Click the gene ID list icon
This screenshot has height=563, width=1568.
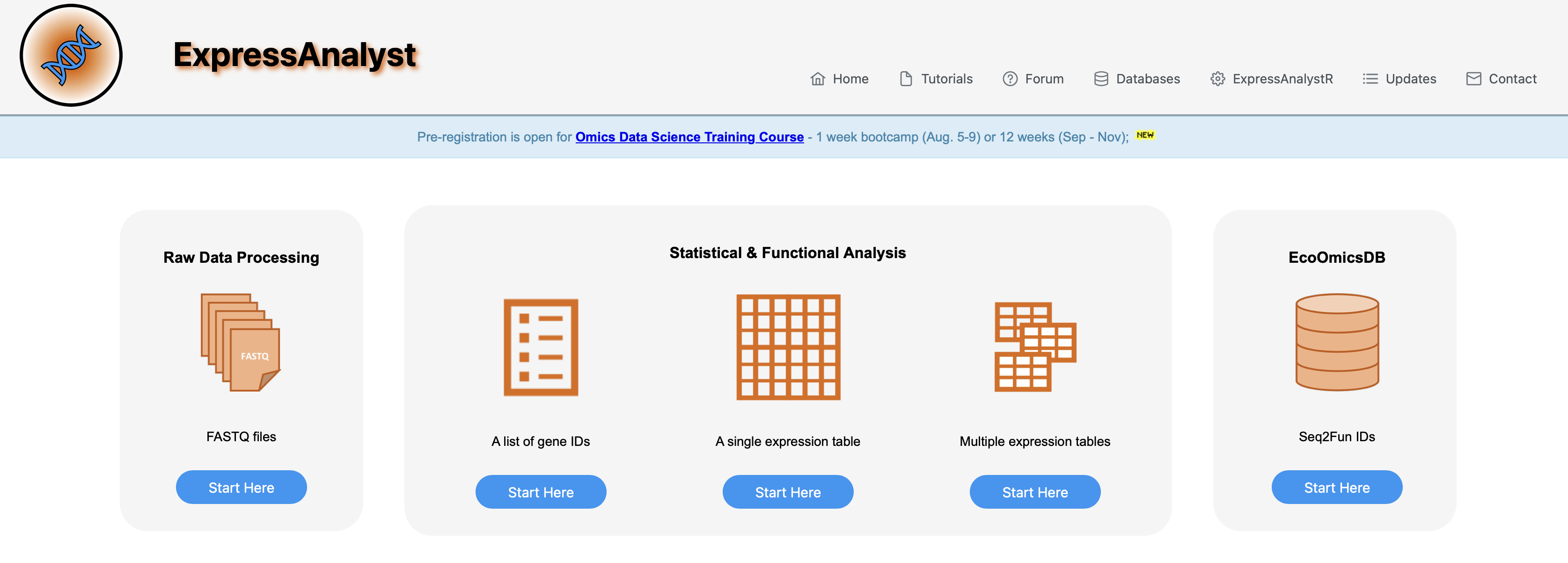541,347
